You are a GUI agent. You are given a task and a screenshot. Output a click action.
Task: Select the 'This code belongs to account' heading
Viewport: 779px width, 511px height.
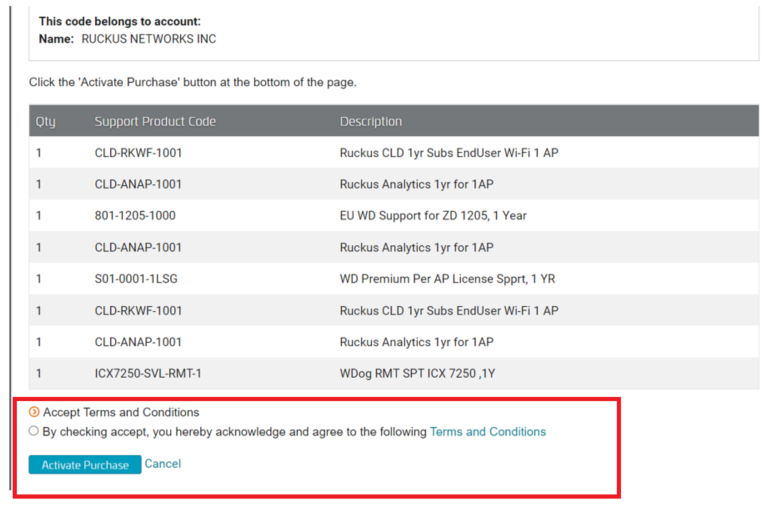point(120,21)
